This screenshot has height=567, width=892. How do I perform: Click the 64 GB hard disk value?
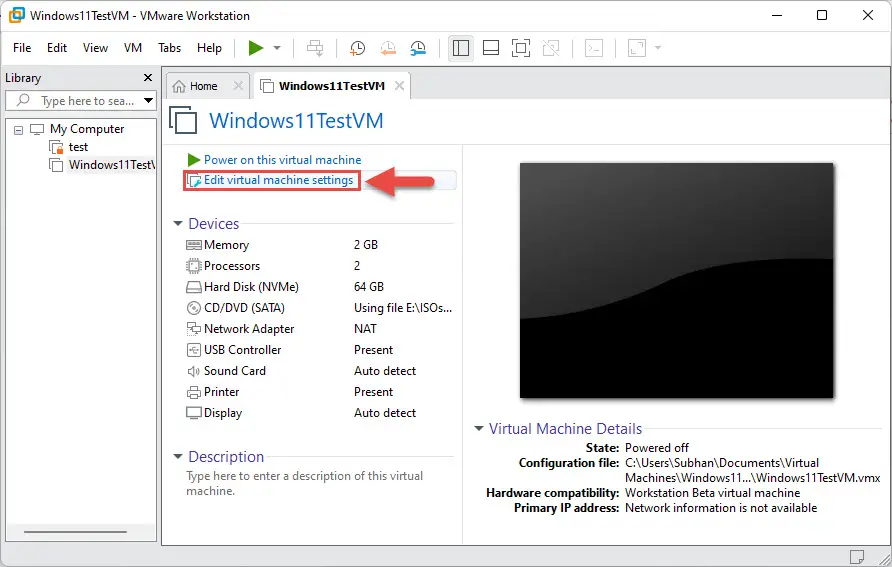tap(369, 287)
